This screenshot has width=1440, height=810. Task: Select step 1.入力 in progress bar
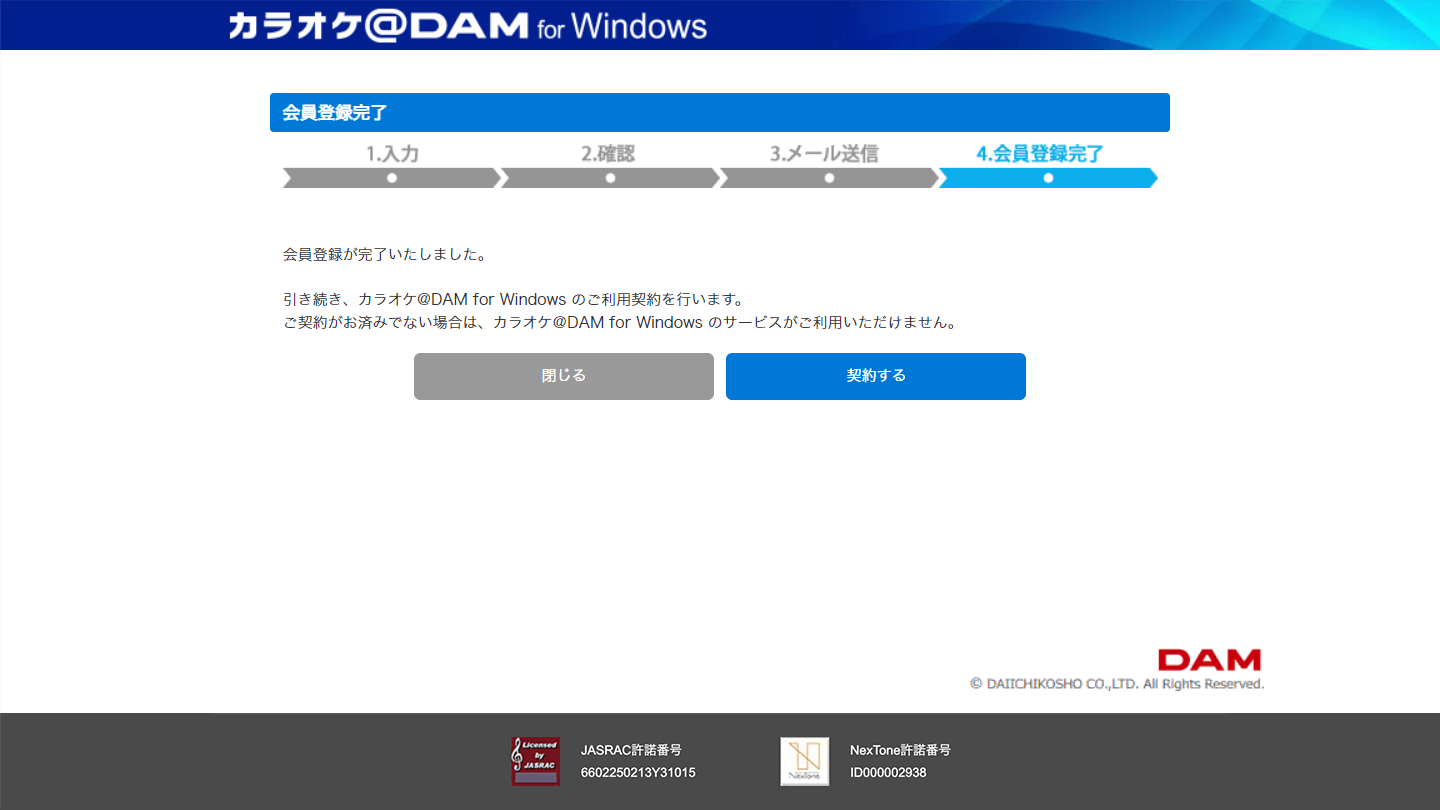click(x=392, y=166)
